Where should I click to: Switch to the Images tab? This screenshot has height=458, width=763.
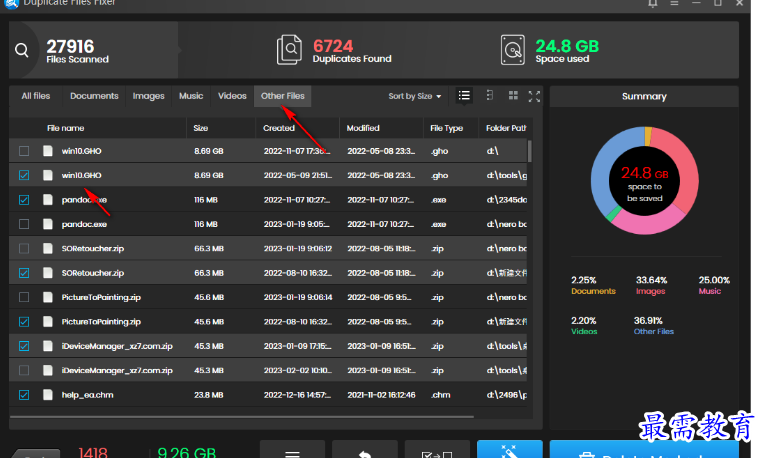148,96
